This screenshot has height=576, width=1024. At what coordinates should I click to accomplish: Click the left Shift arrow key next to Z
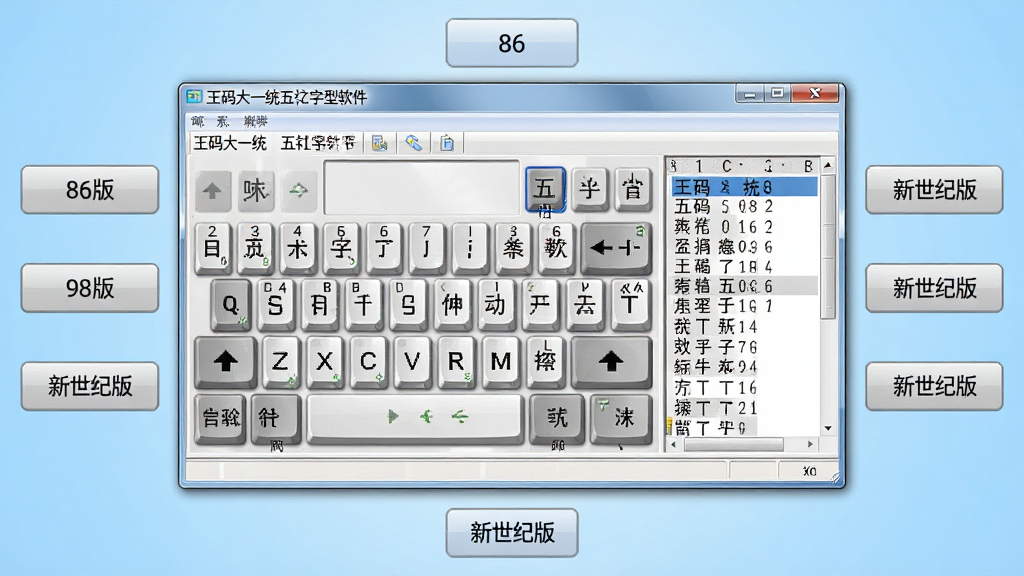point(225,362)
